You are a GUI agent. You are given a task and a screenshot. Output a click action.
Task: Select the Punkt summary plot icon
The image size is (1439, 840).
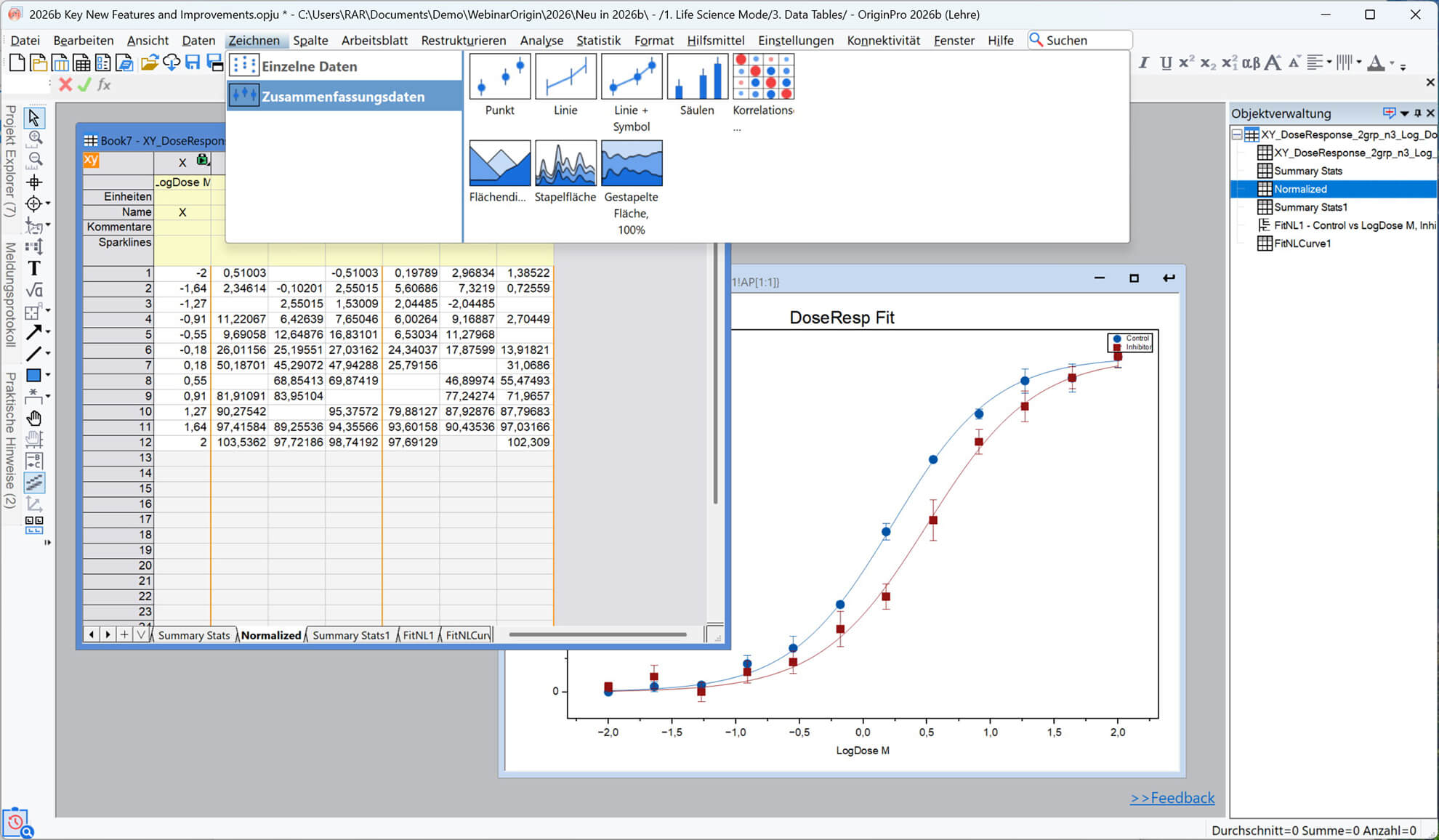click(x=499, y=76)
